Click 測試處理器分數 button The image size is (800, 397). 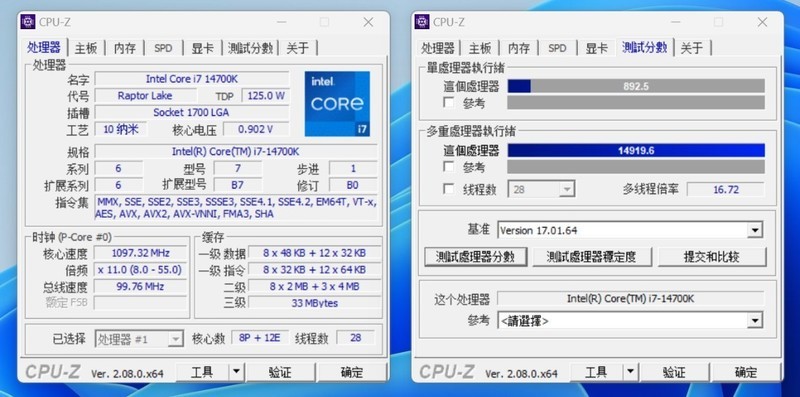(x=476, y=257)
